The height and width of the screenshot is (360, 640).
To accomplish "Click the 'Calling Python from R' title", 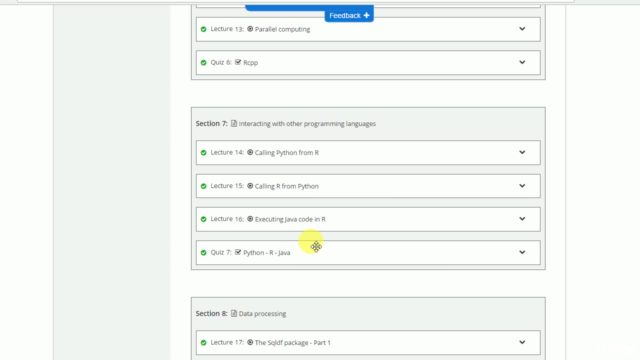I will 287,153.
